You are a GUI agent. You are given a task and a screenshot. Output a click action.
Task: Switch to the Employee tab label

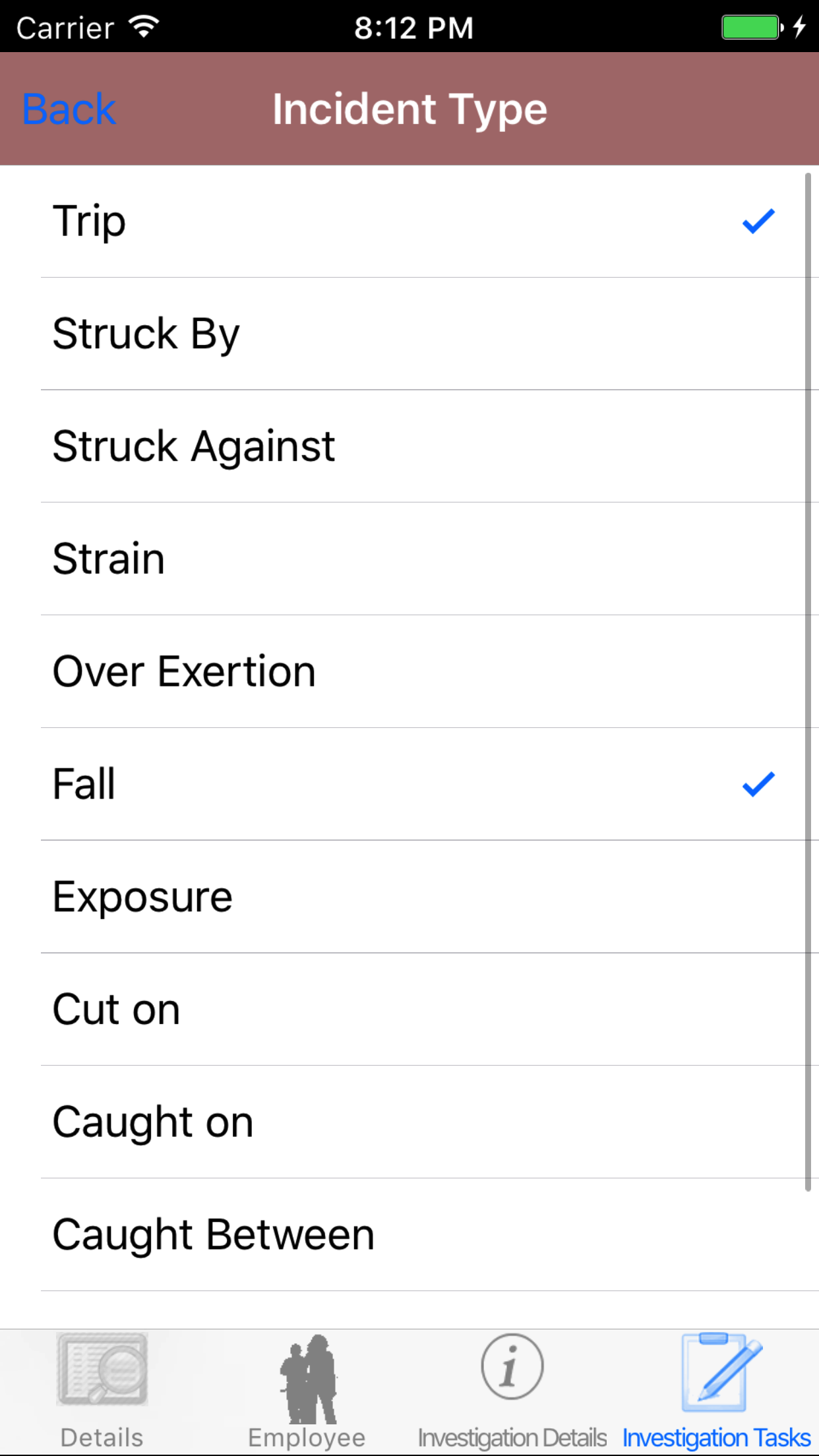(307, 1438)
